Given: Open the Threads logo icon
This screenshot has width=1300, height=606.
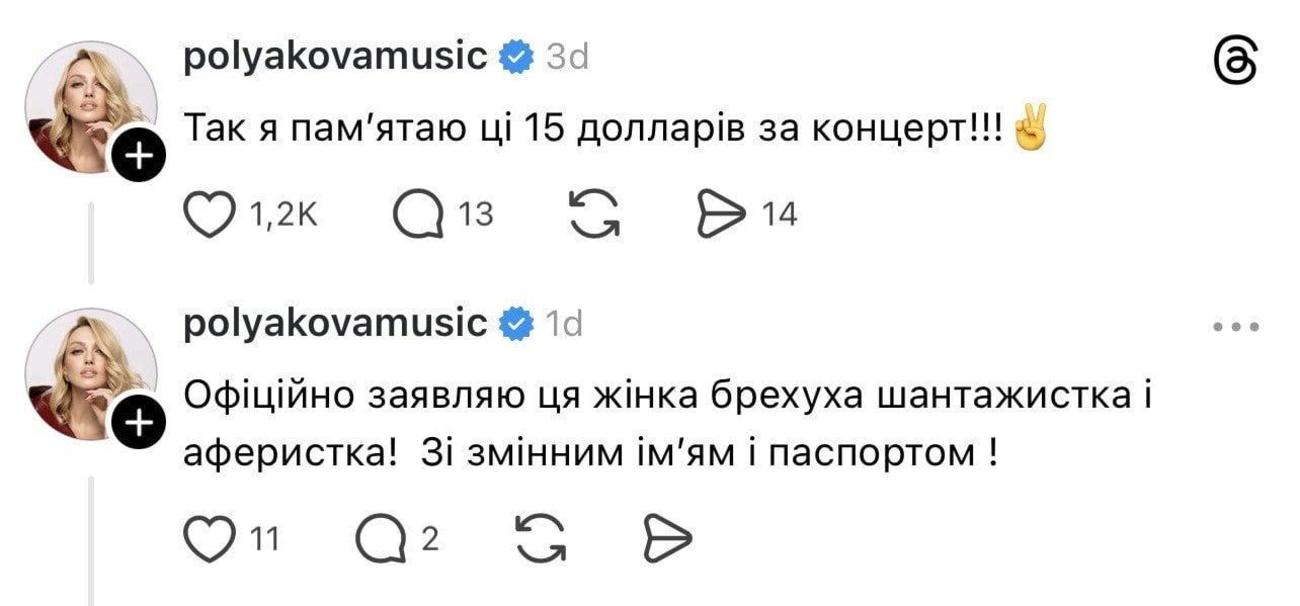Looking at the screenshot, I should (1236, 63).
